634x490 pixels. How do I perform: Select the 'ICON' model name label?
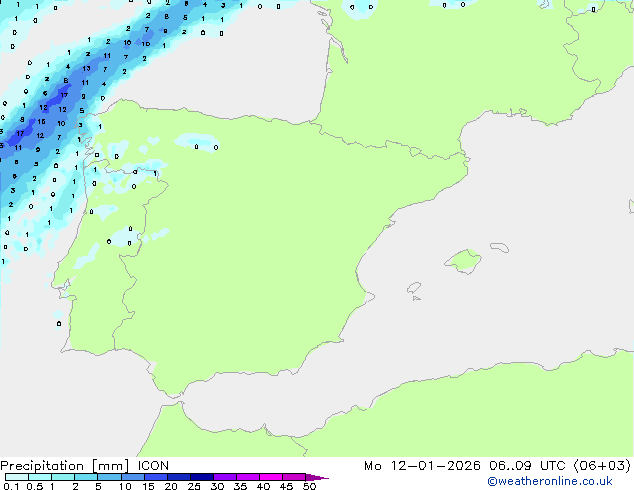pyautogui.click(x=153, y=466)
